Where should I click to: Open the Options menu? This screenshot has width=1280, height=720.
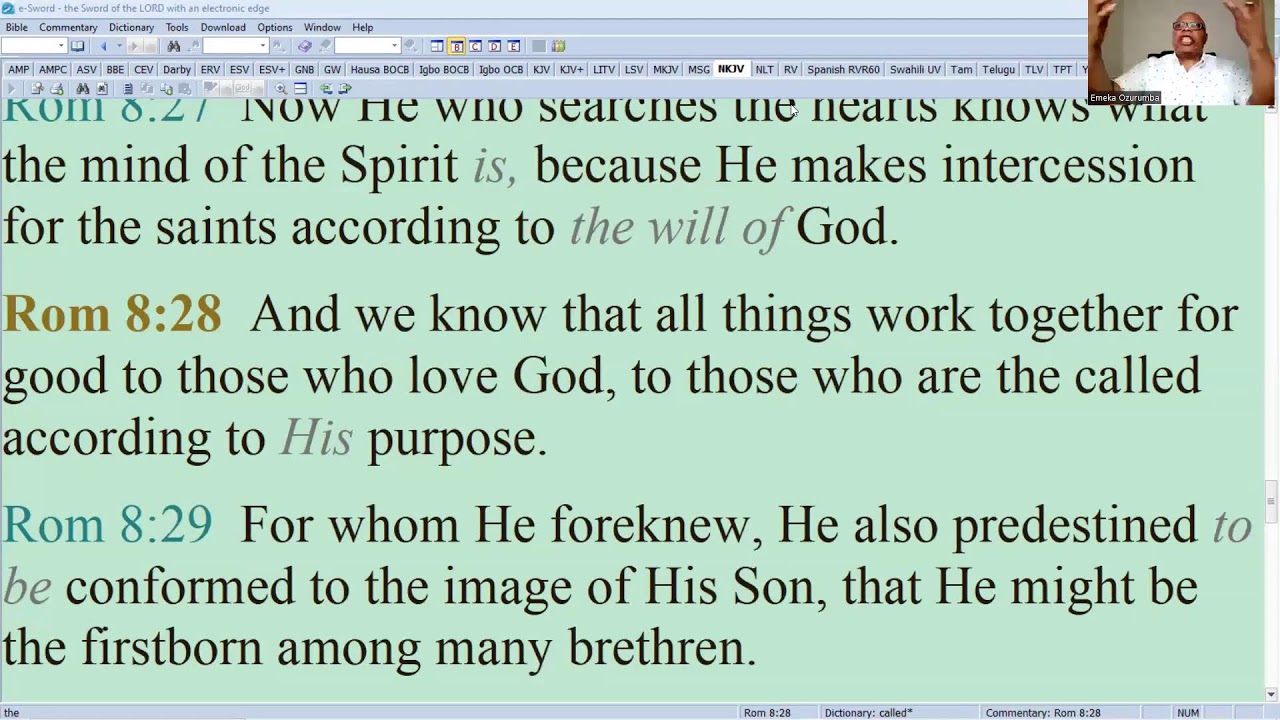pos(274,27)
